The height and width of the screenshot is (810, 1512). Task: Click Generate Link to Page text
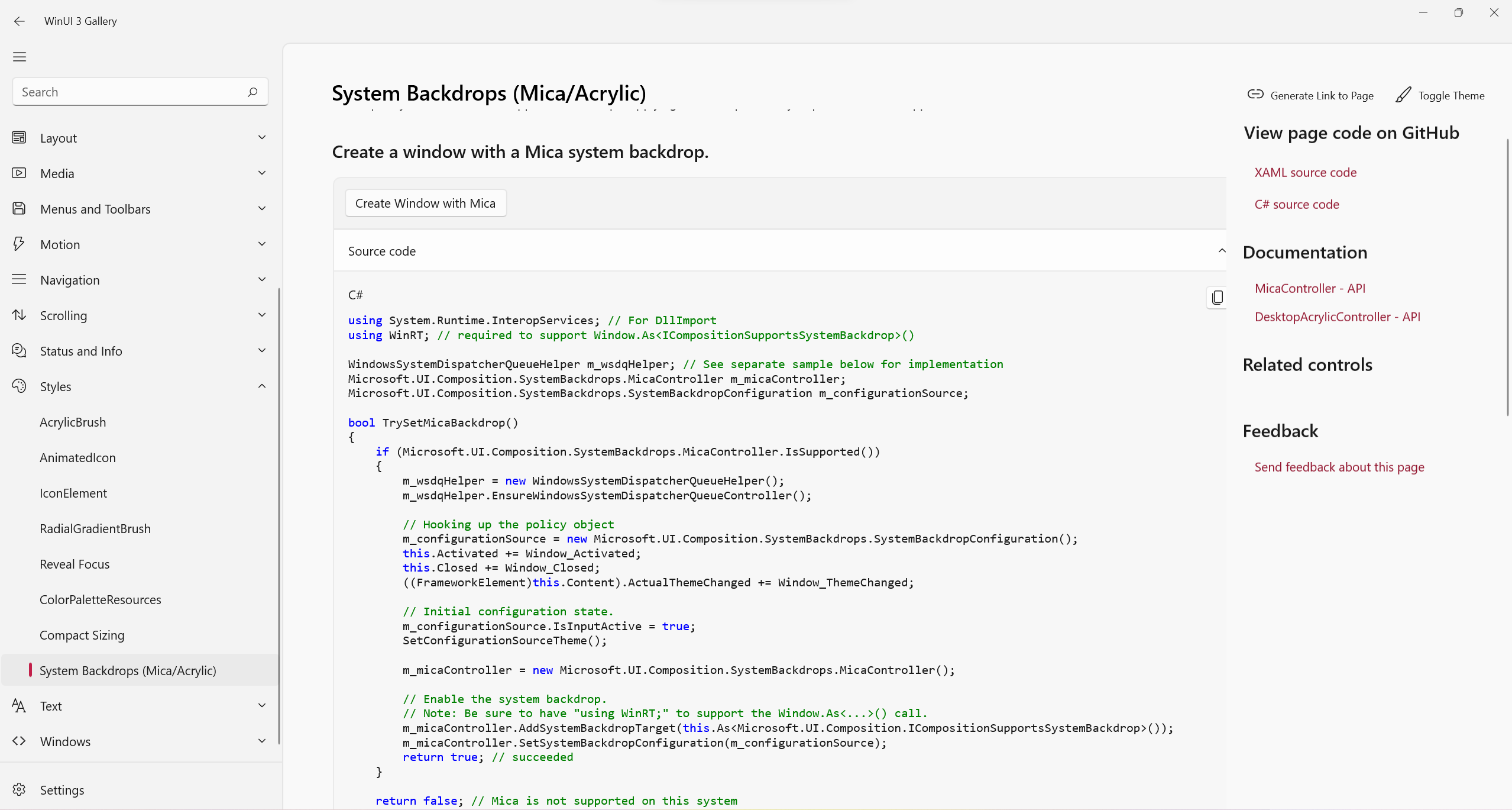click(x=1322, y=95)
